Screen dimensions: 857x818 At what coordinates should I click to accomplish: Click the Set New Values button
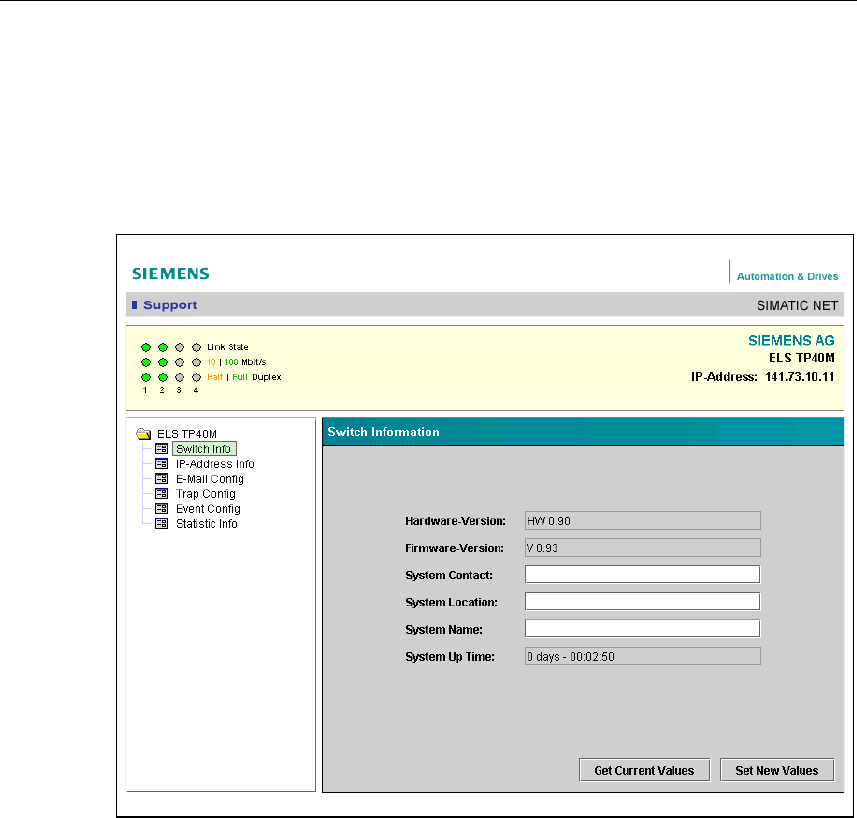[x=777, y=770]
